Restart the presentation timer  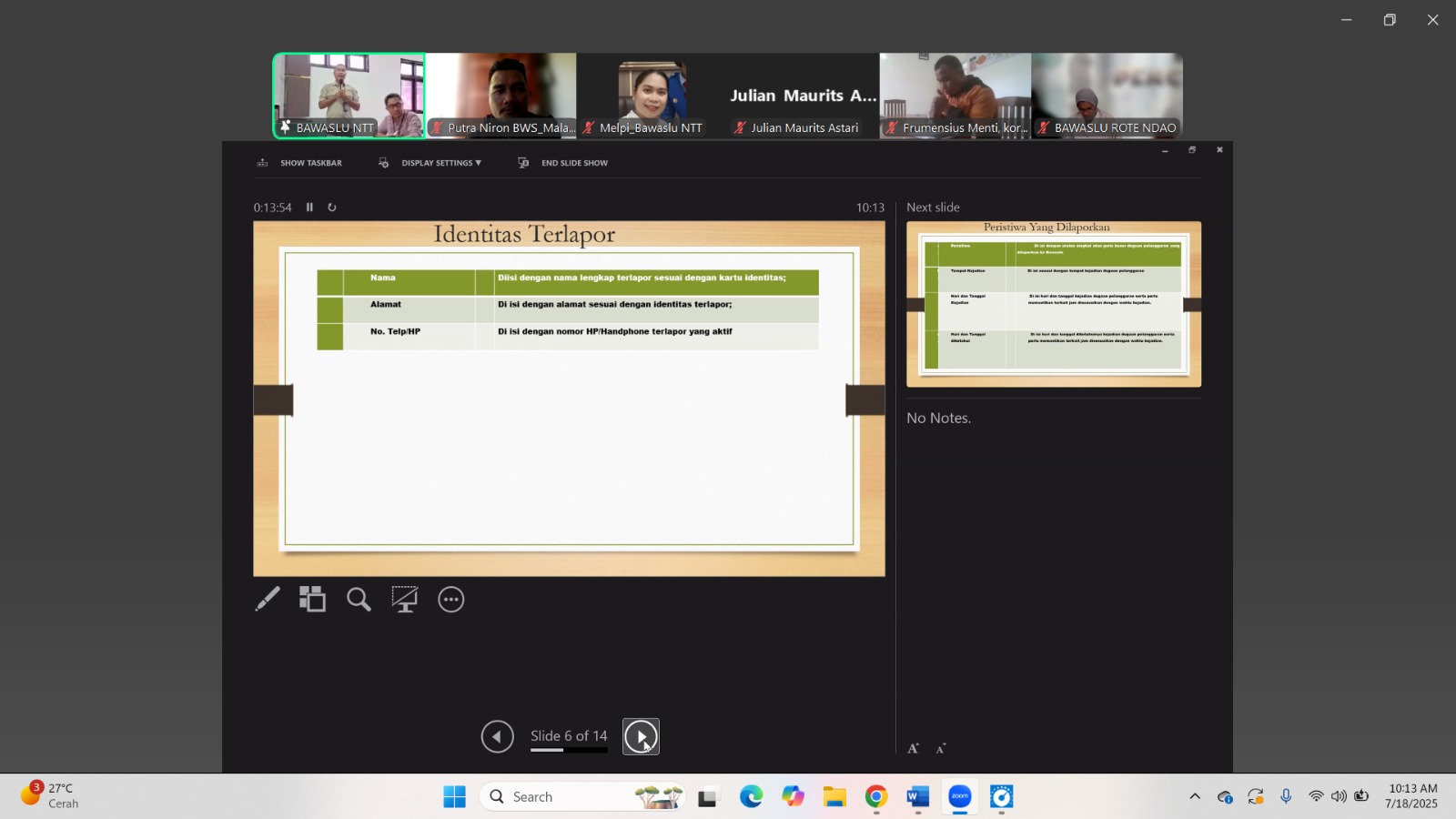pyautogui.click(x=332, y=207)
